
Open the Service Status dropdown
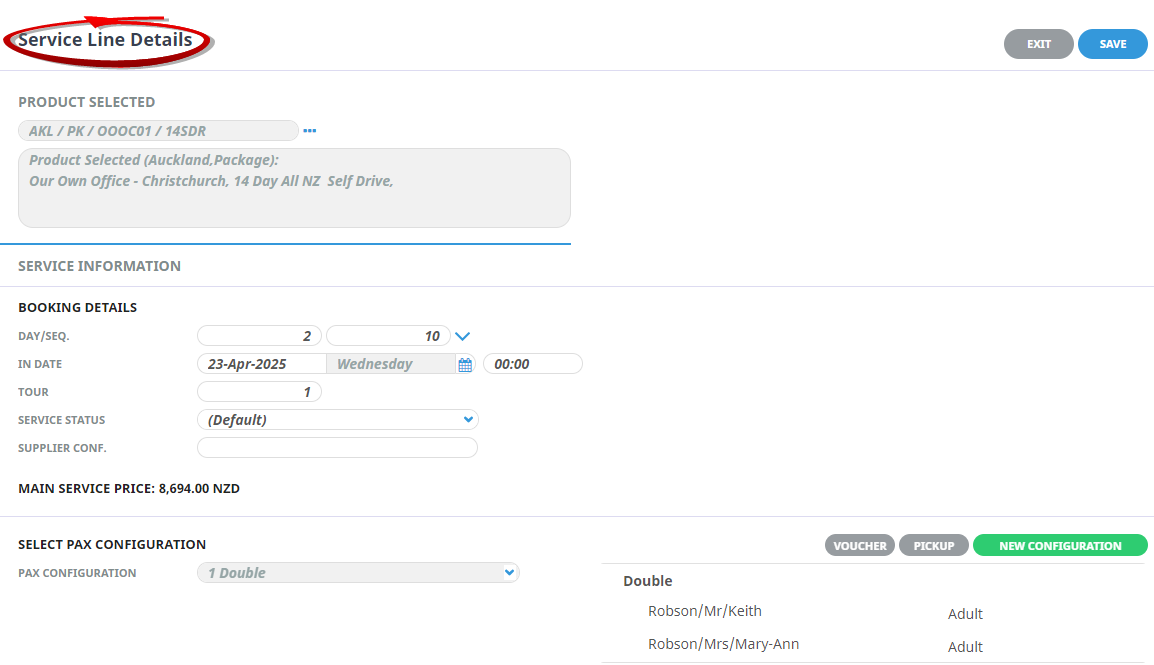click(338, 420)
